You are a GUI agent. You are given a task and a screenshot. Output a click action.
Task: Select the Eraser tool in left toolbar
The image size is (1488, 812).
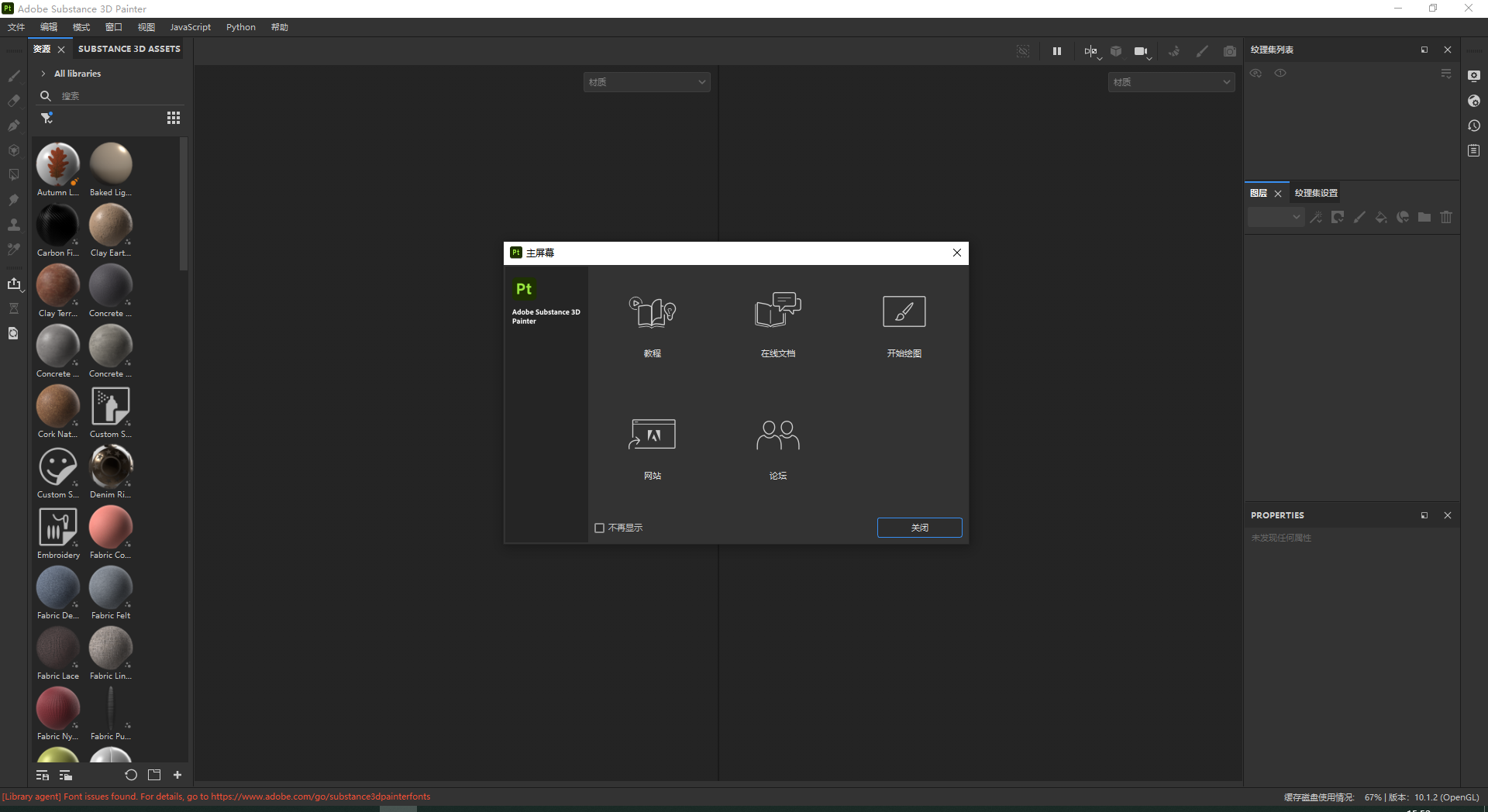coord(14,101)
